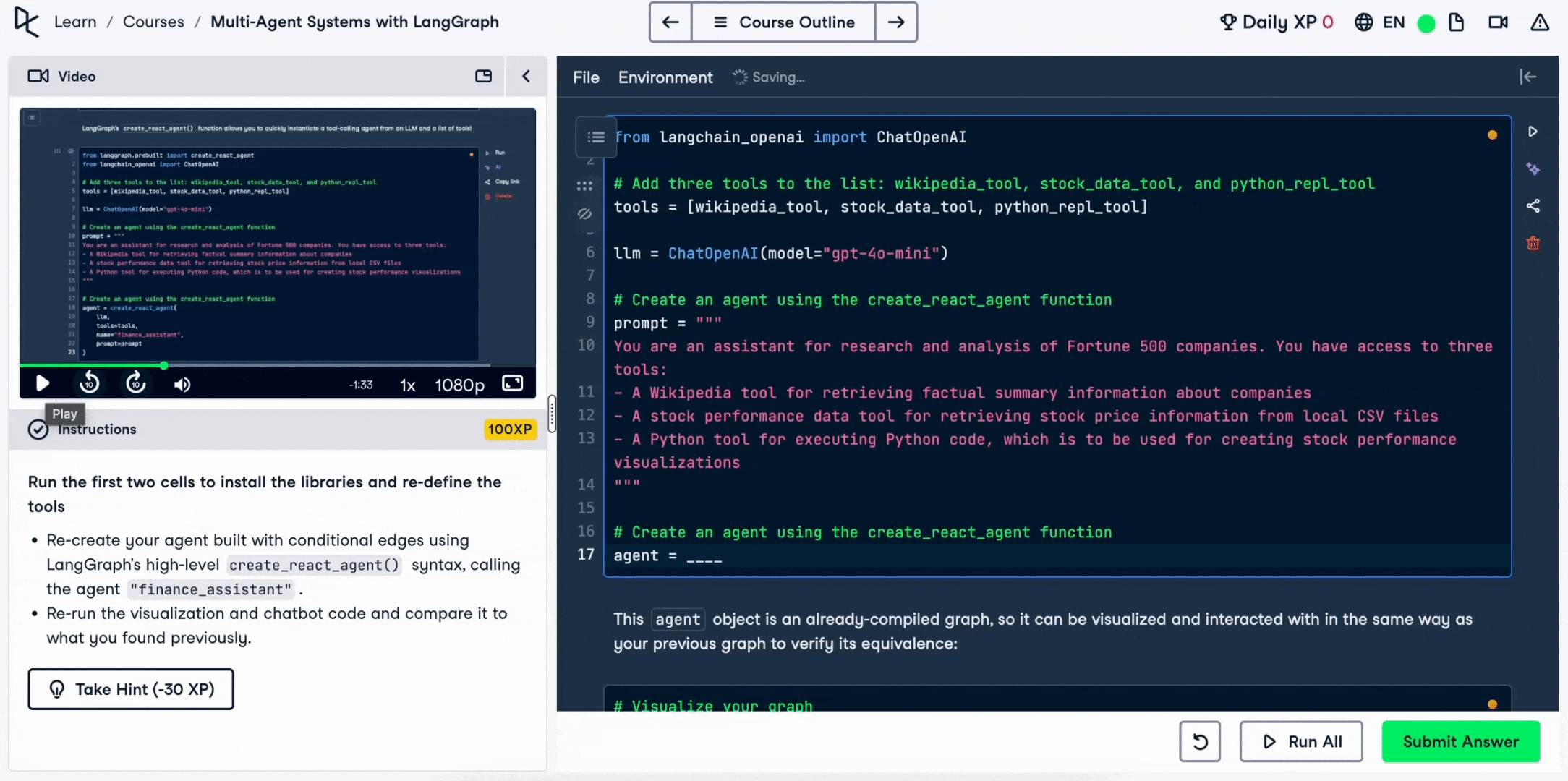Take Hint for minus 30 XP
This screenshot has height=781, width=1568.
click(x=131, y=689)
